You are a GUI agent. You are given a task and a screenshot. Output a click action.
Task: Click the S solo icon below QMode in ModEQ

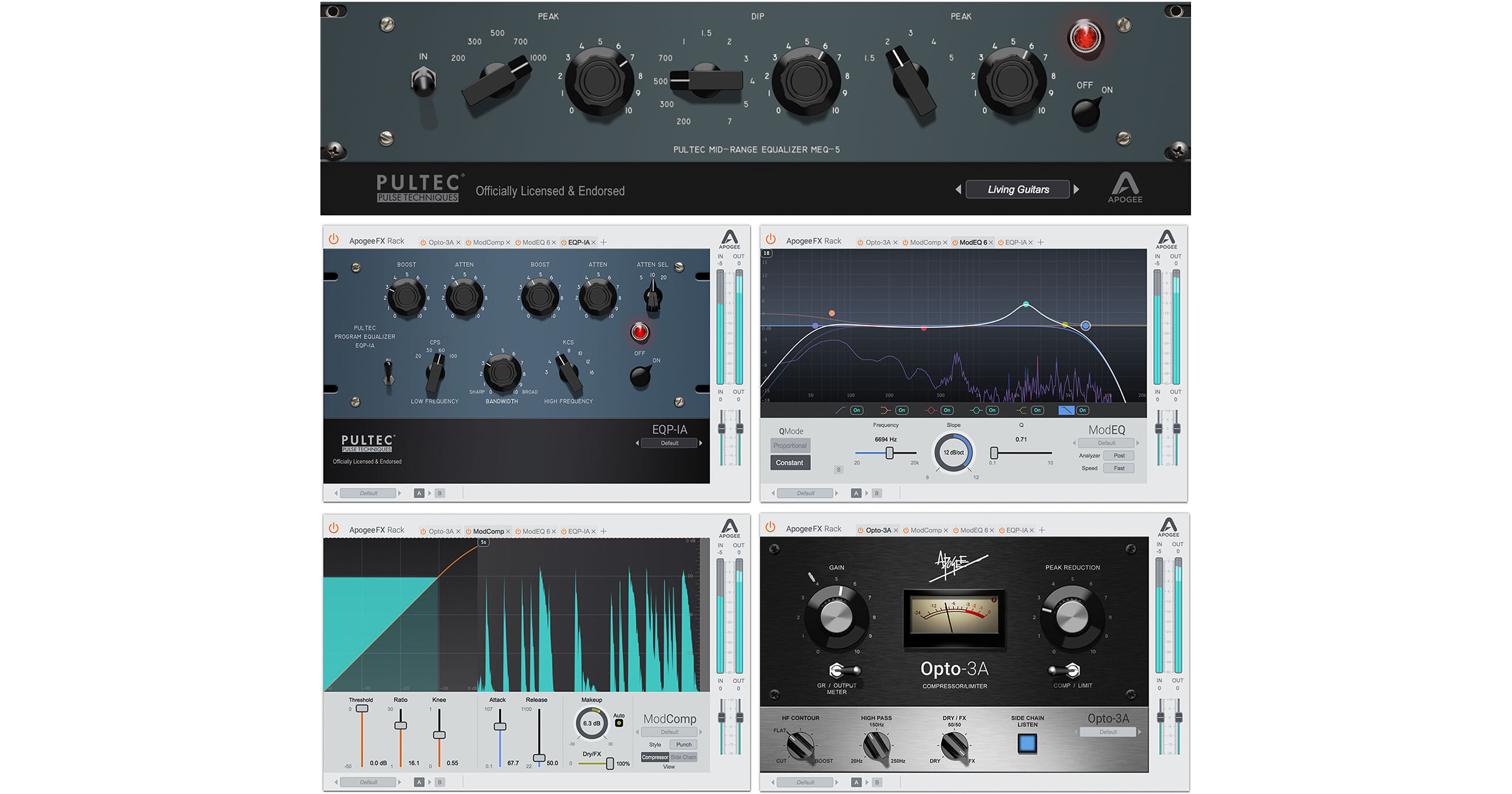[838, 470]
